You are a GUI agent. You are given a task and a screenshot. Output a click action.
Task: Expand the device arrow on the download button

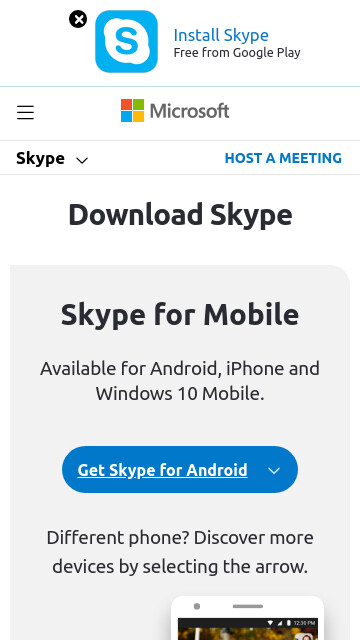[x=274, y=471]
